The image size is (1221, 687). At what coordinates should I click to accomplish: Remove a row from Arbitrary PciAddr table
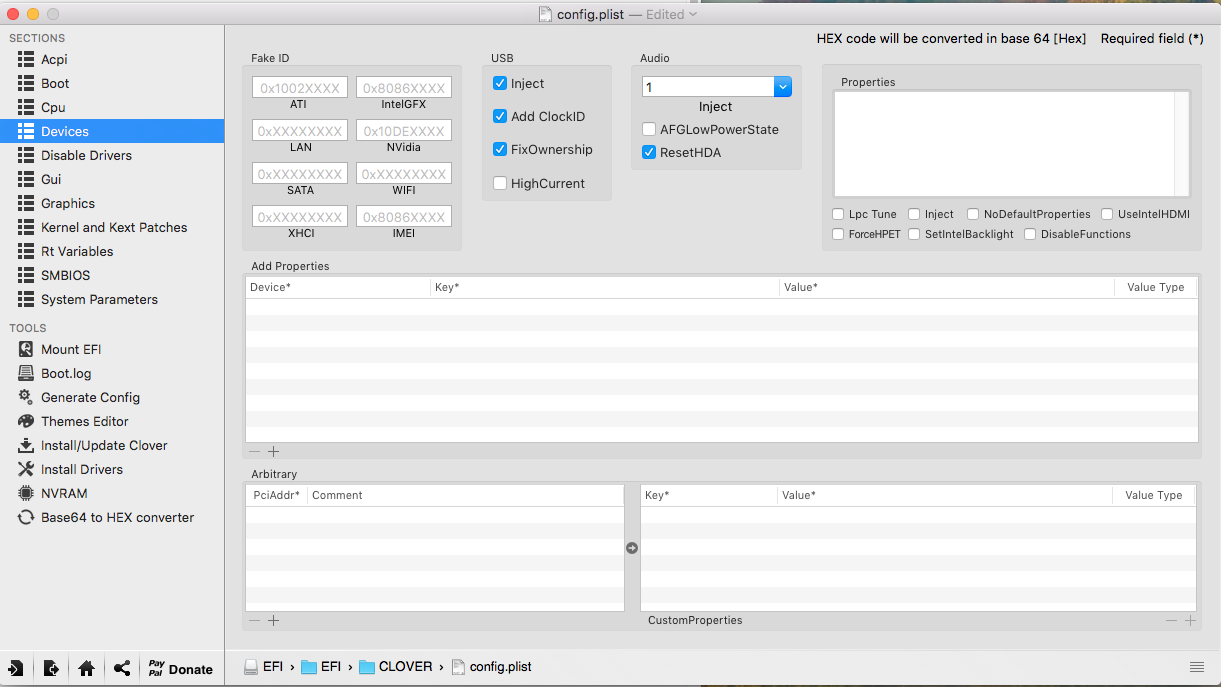pos(254,620)
